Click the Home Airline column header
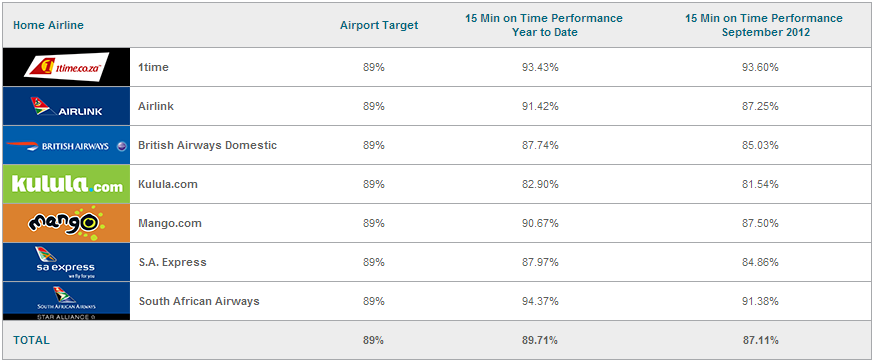876x362 pixels. (x=49, y=25)
